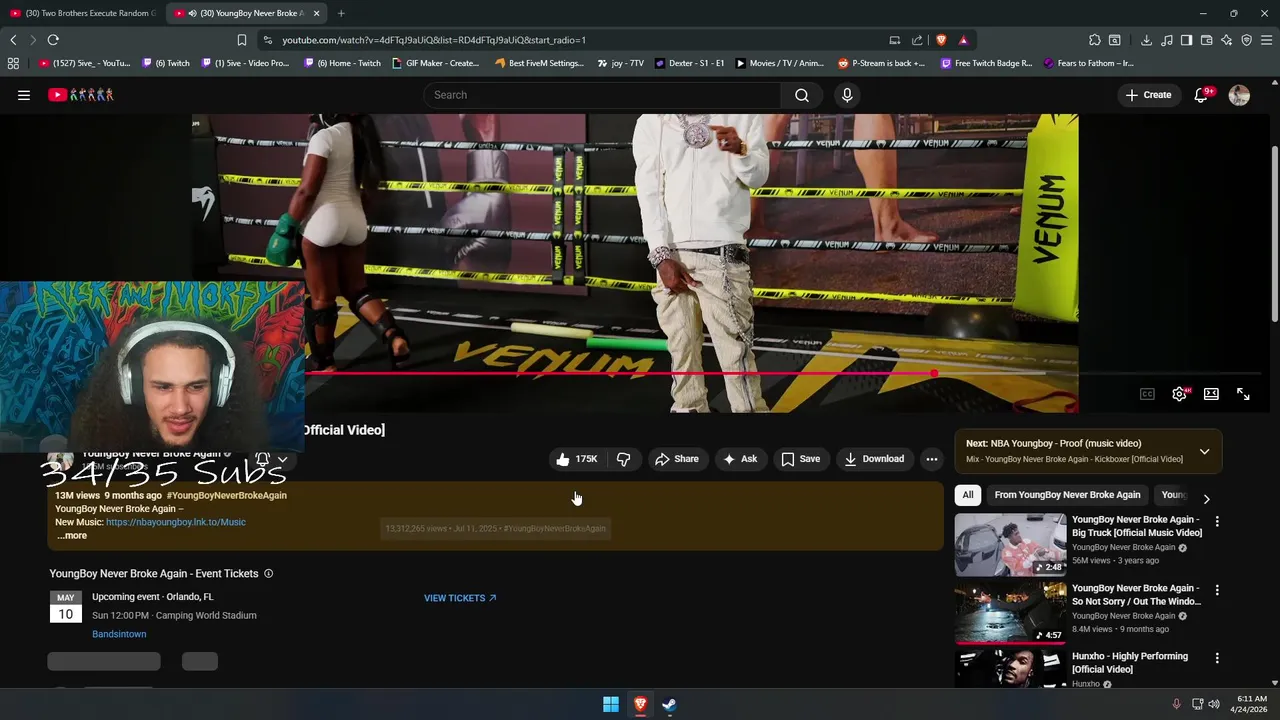Open more actions ellipsis under the video

pyautogui.click(x=931, y=459)
